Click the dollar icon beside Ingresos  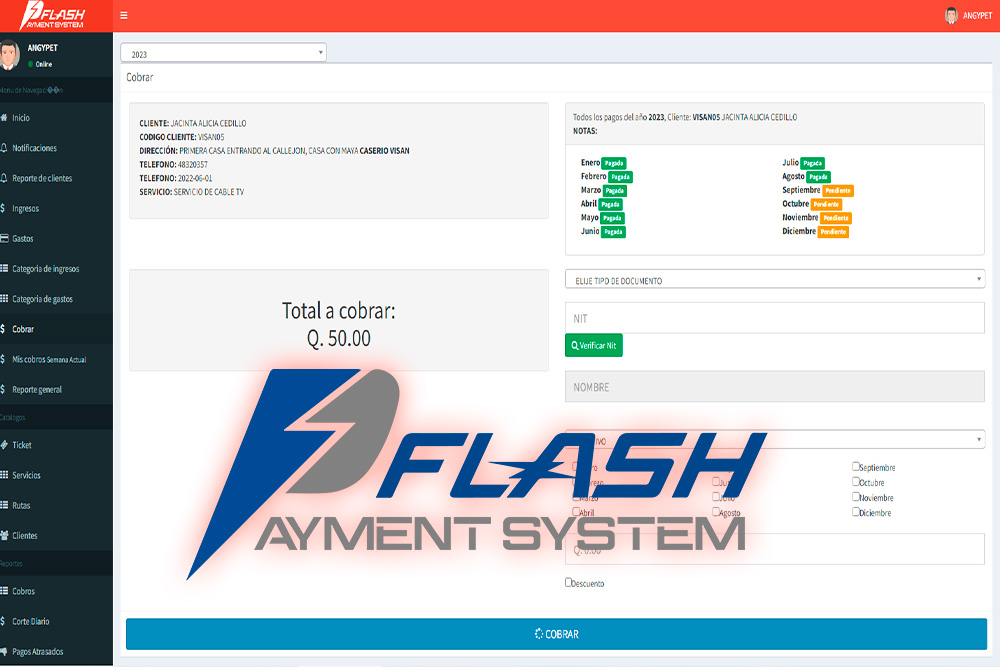tap(4, 209)
